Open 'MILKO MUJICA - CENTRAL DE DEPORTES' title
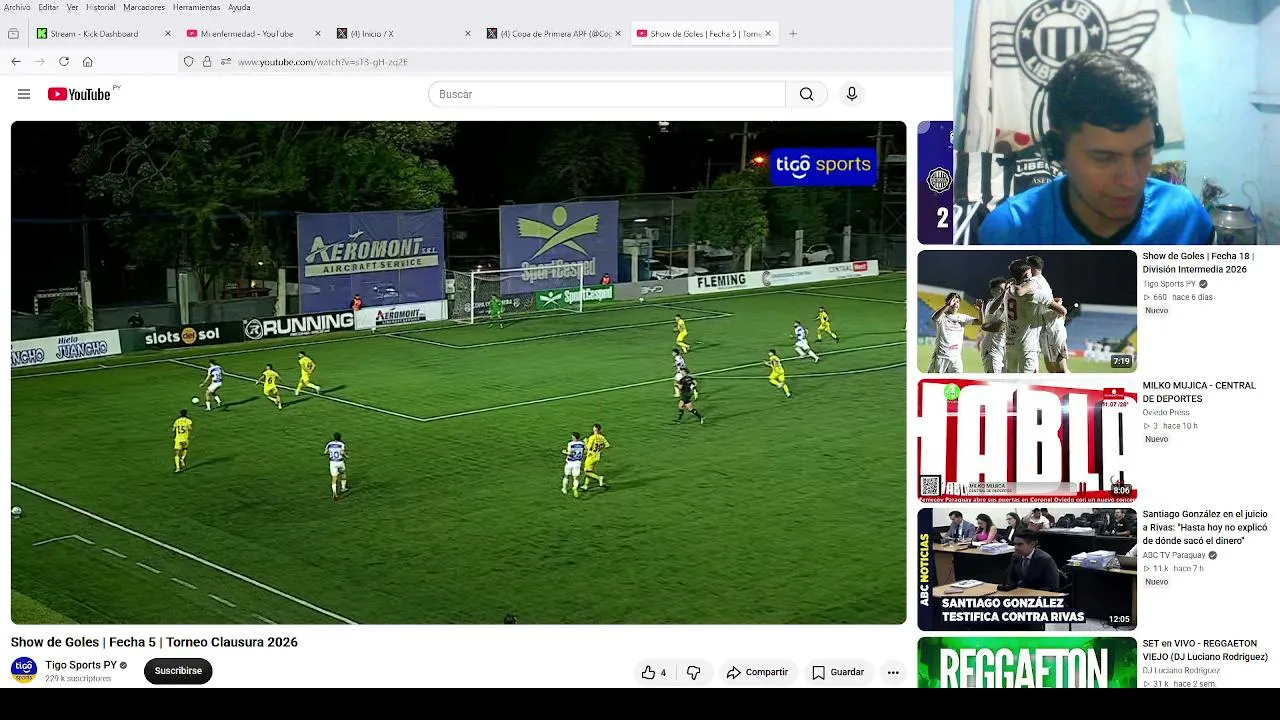Image resolution: width=1280 pixels, height=720 pixels. 1199,392
